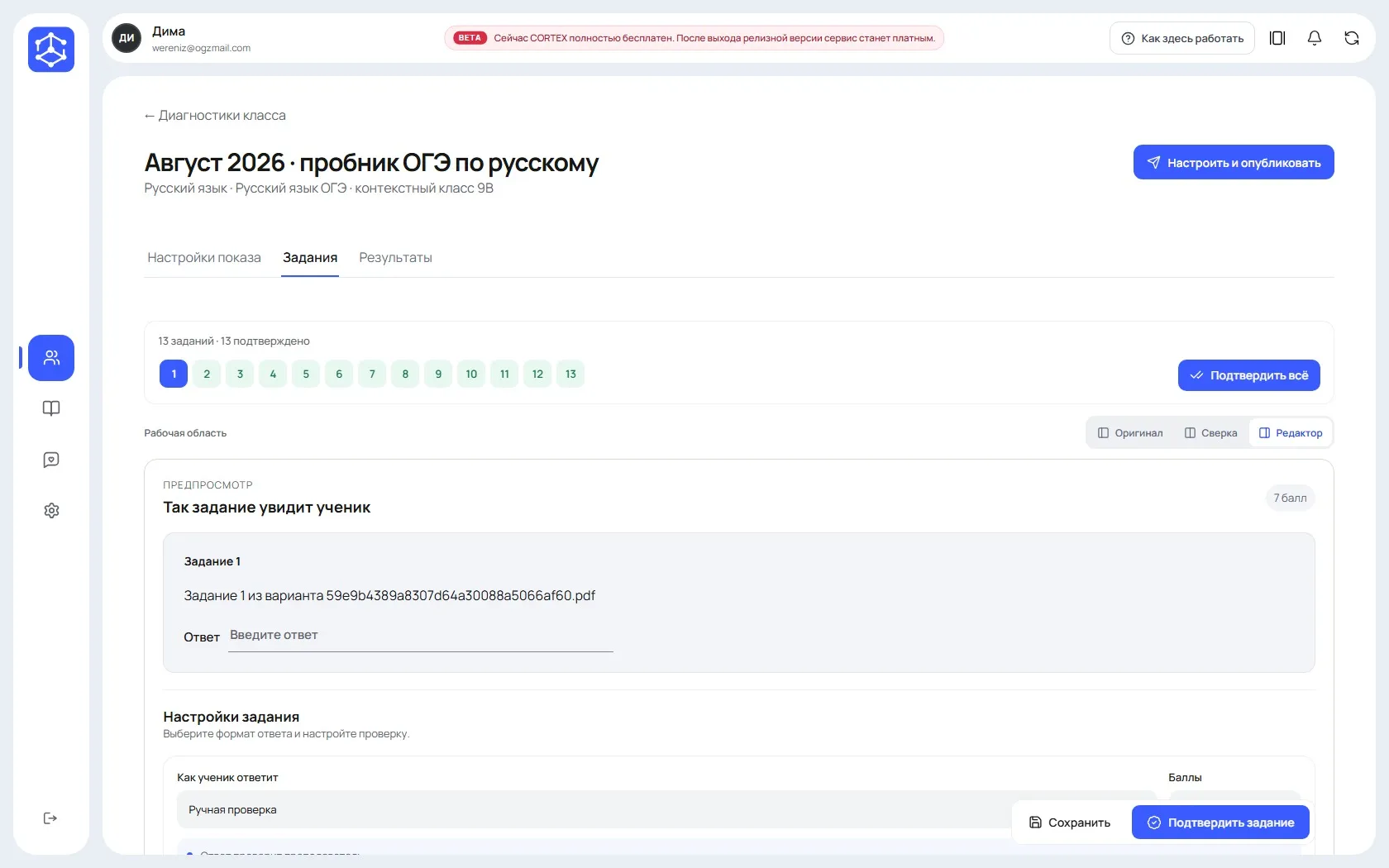Open 'Как здесь работать' help button
The width and height of the screenshot is (1389, 868).
pos(1182,38)
